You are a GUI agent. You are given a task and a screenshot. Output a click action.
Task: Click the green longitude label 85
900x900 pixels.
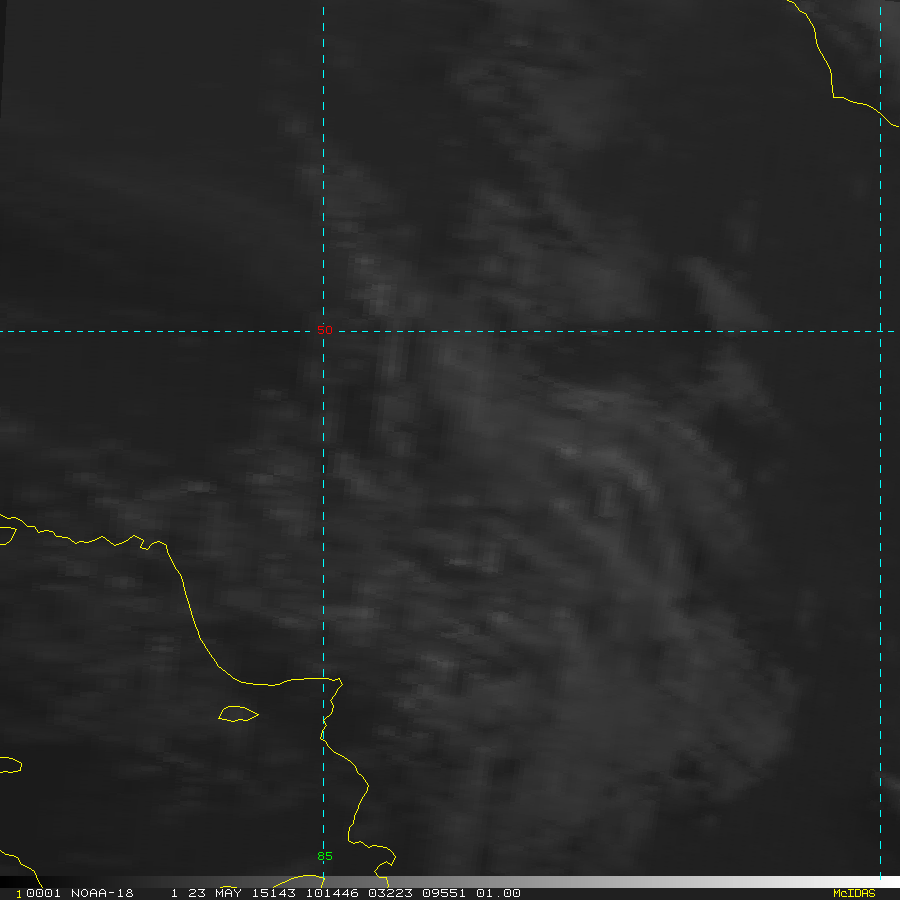[325, 856]
